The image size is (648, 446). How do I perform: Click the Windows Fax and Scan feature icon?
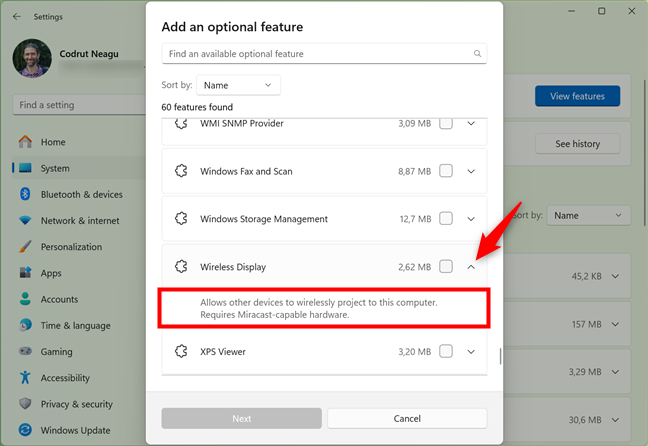coord(181,171)
